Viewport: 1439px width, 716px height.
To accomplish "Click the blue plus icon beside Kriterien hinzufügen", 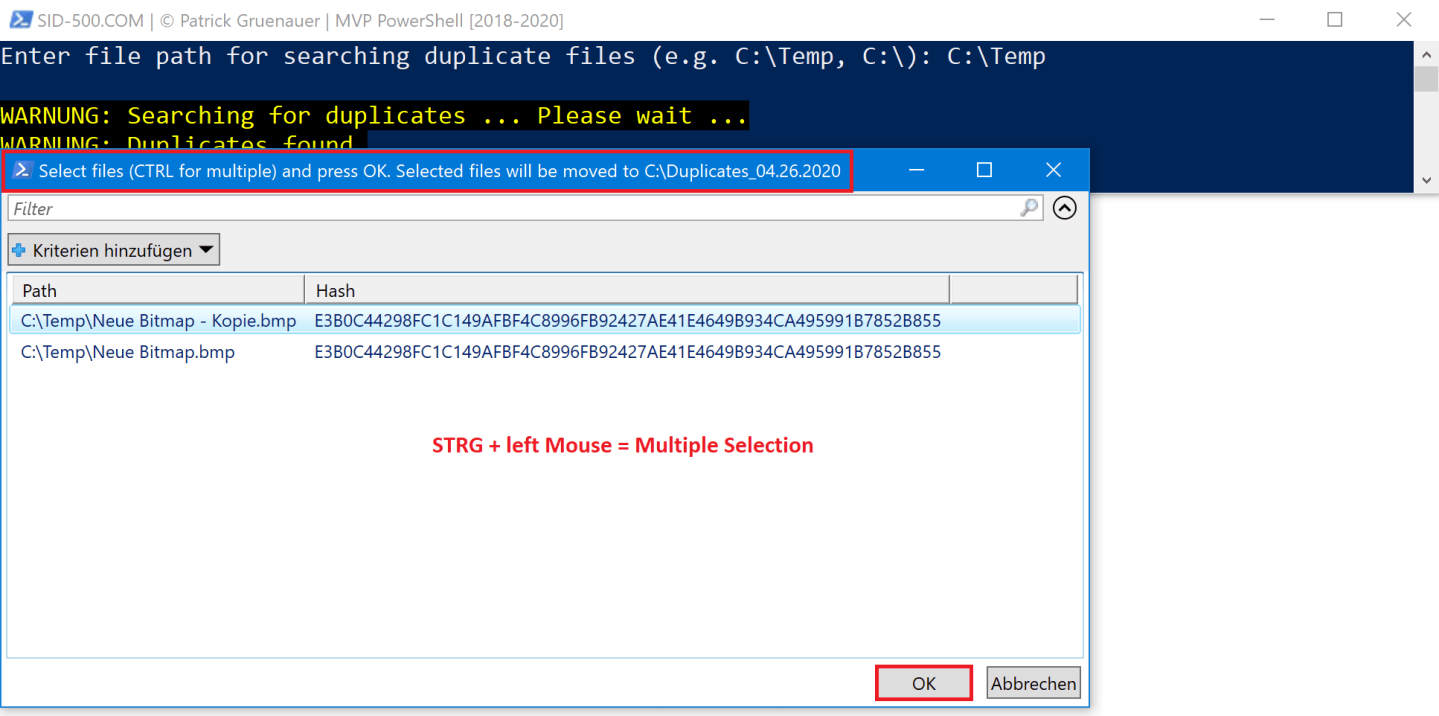I will coord(19,250).
